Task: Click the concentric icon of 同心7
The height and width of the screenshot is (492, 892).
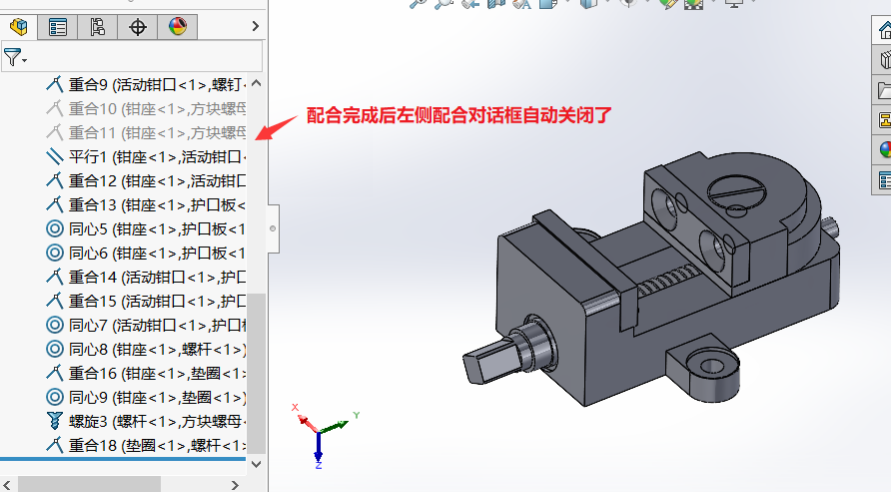Action: [55, 325]
